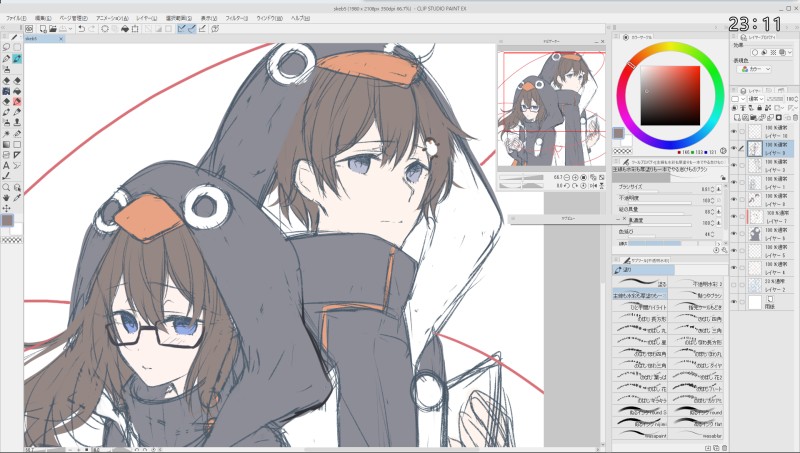Select the 指先ツールもどき brush

695,306
